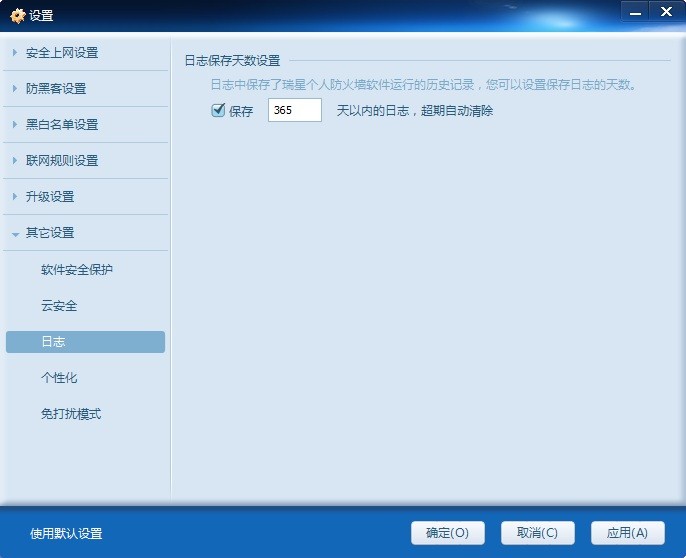
Task: Select 云安全 sub-item
Action: [x=59, y=305]
